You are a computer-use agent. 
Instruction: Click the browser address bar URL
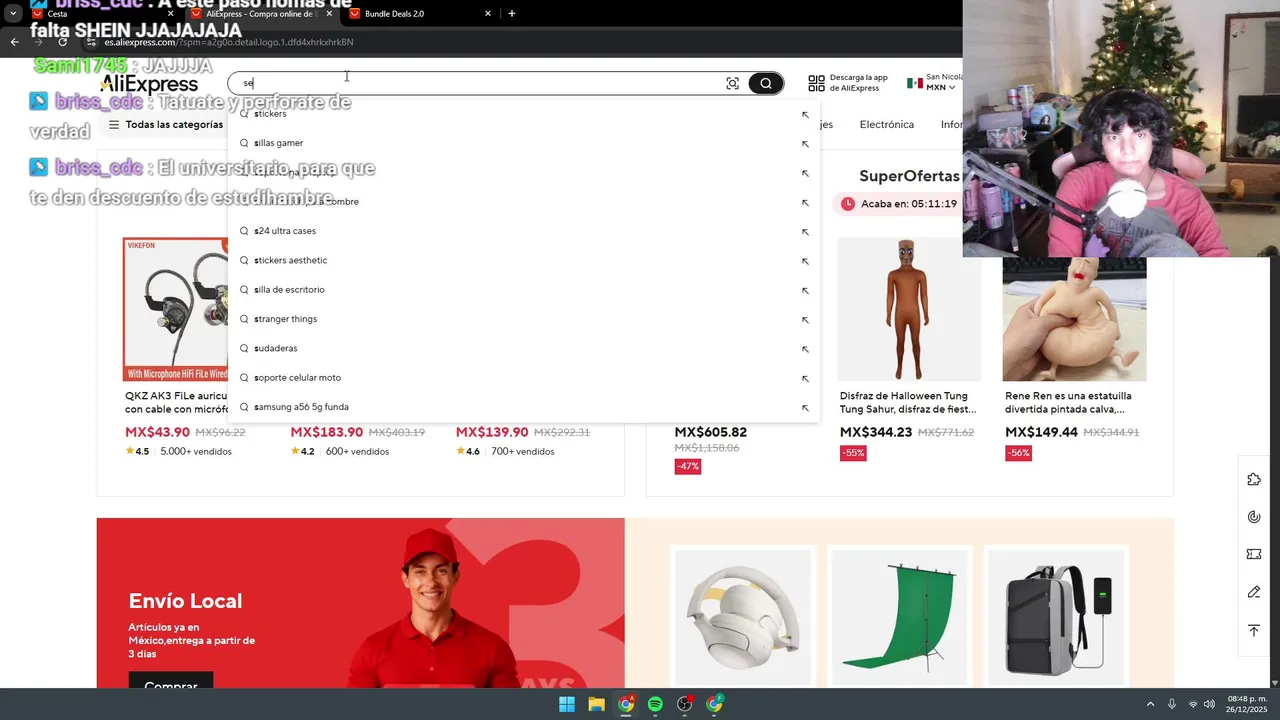(229, 42)
